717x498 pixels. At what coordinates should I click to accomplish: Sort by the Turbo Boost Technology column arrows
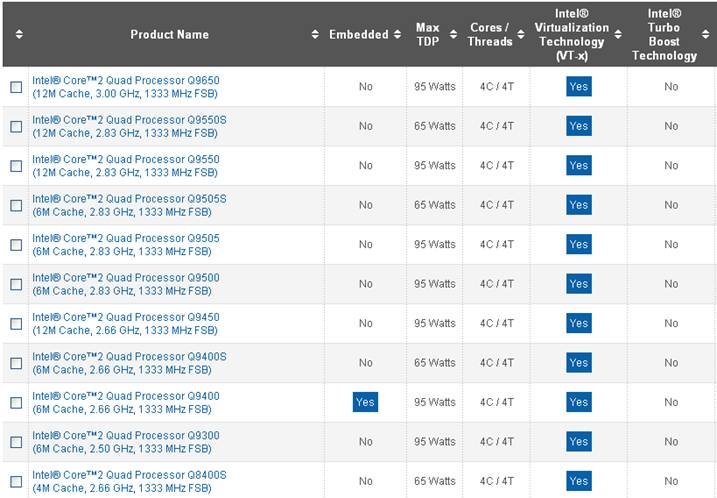click(x=706, y=34)
